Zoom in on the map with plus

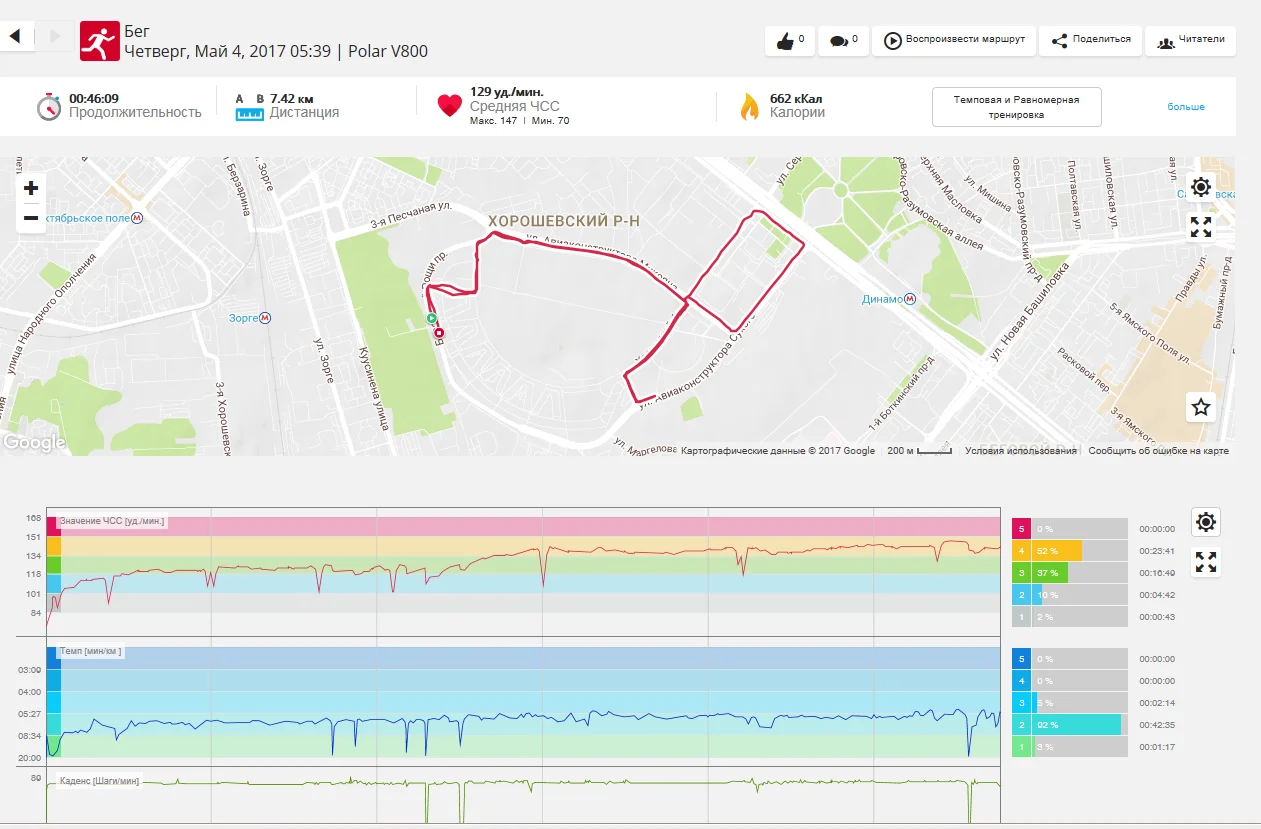(31, 188)
